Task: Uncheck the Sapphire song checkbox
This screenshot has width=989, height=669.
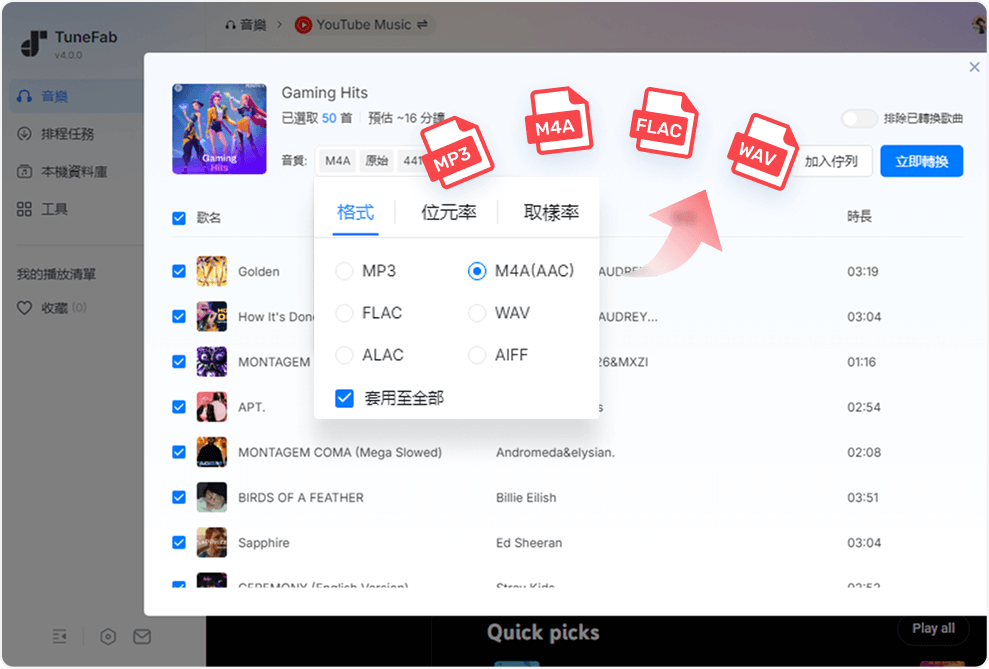Action: click(178, 542)
